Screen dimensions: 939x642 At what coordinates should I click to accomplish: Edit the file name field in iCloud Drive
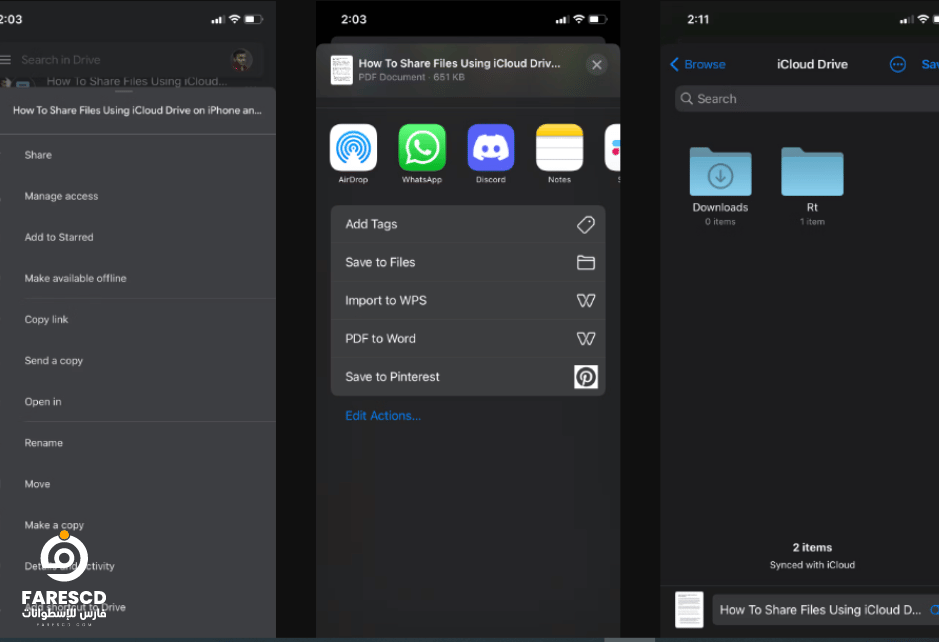tap(825, 610)
